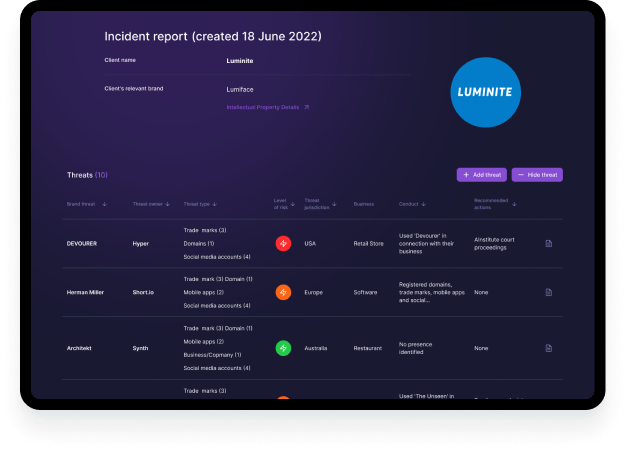Image resolution: width=626 pixels, height=450 pixels.
Task: Click the Software business cell
Action: (x=365, y=292)
